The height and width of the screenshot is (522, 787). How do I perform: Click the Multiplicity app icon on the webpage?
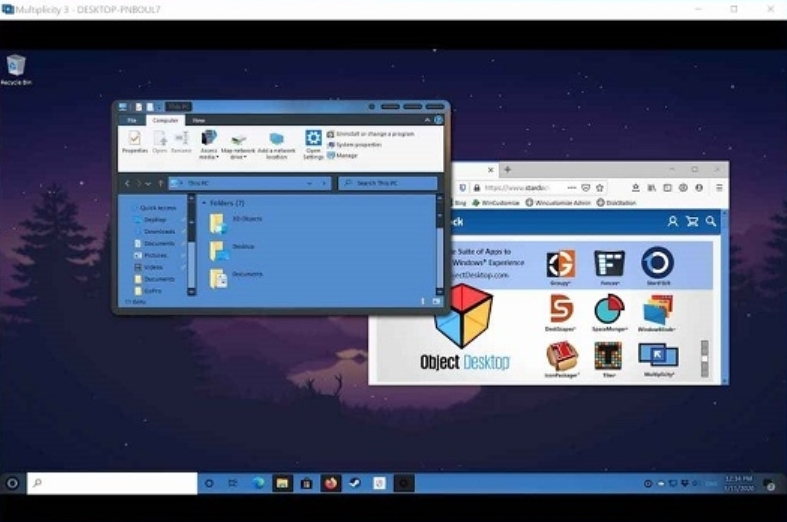point(658,355)
